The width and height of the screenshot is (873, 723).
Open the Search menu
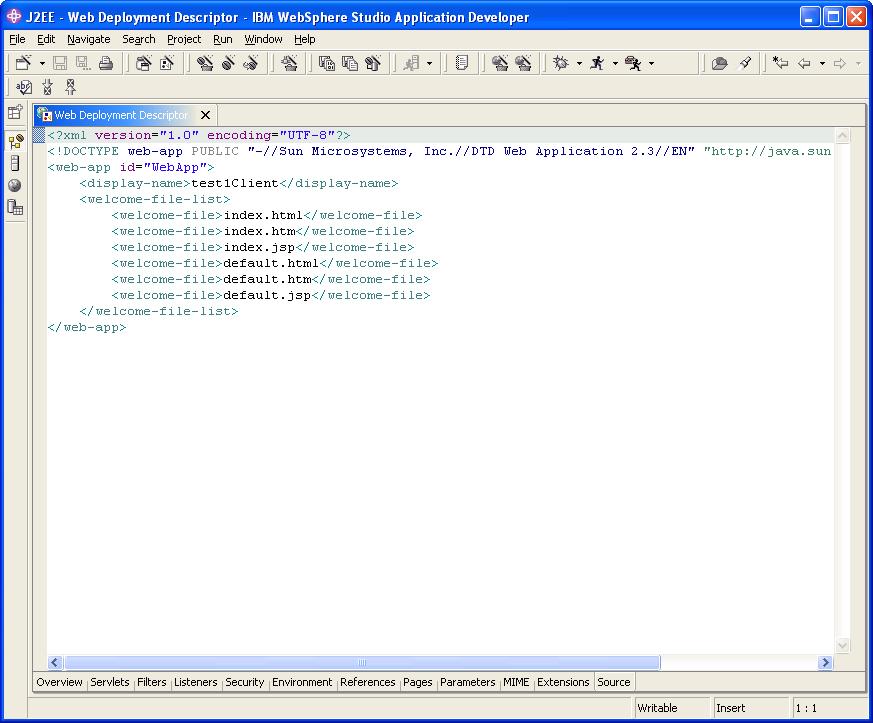click(139, 39)
